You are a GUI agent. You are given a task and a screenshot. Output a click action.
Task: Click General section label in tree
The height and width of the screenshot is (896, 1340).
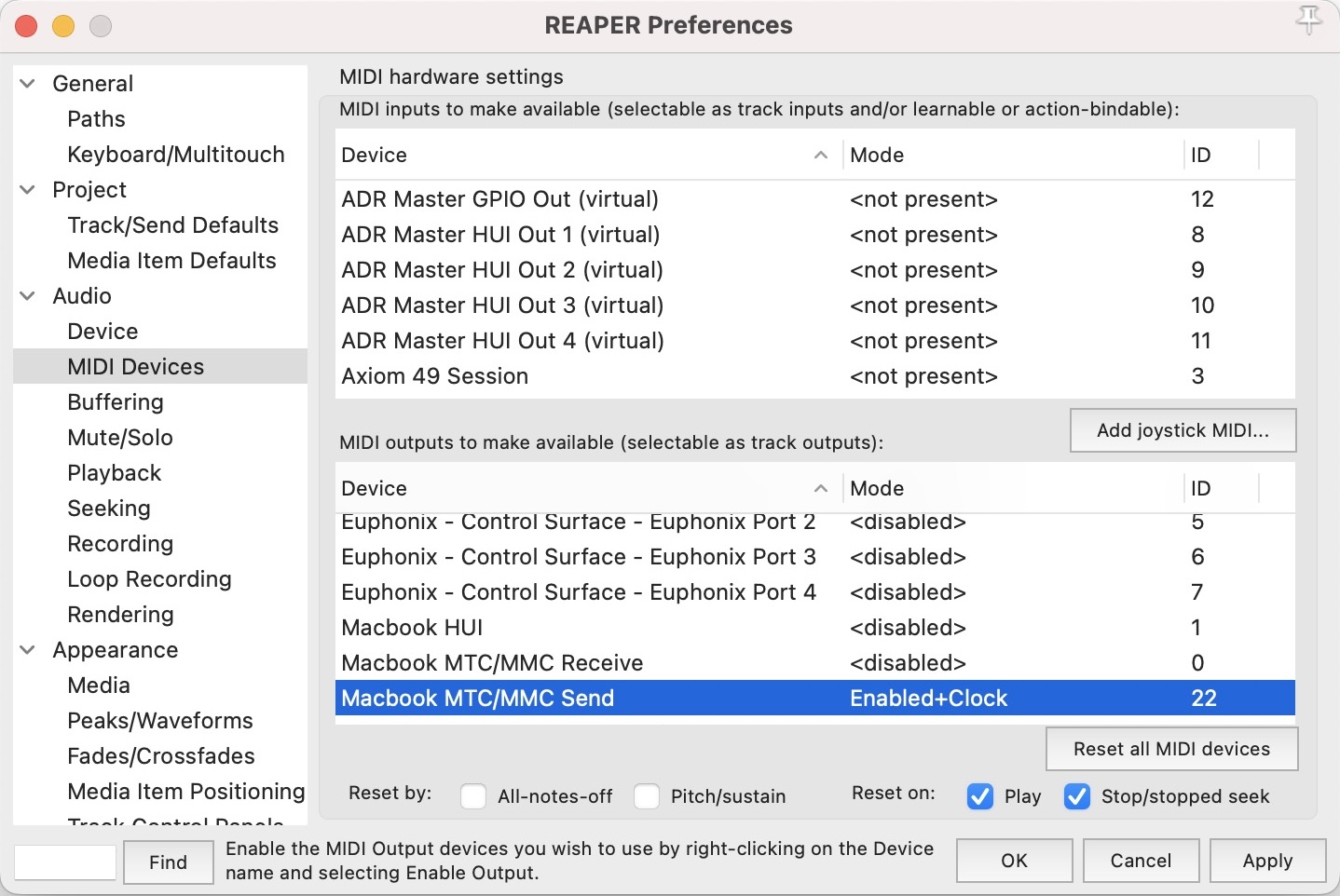click(x=93, y=84)
